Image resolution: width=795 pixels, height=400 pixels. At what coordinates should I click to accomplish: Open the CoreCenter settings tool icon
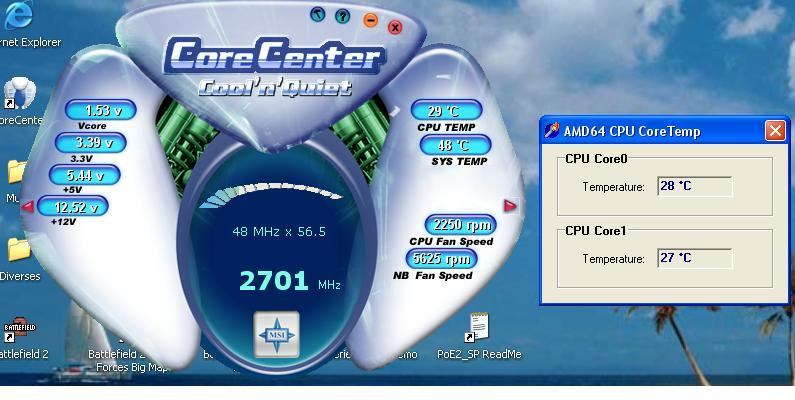pos(318,14)
